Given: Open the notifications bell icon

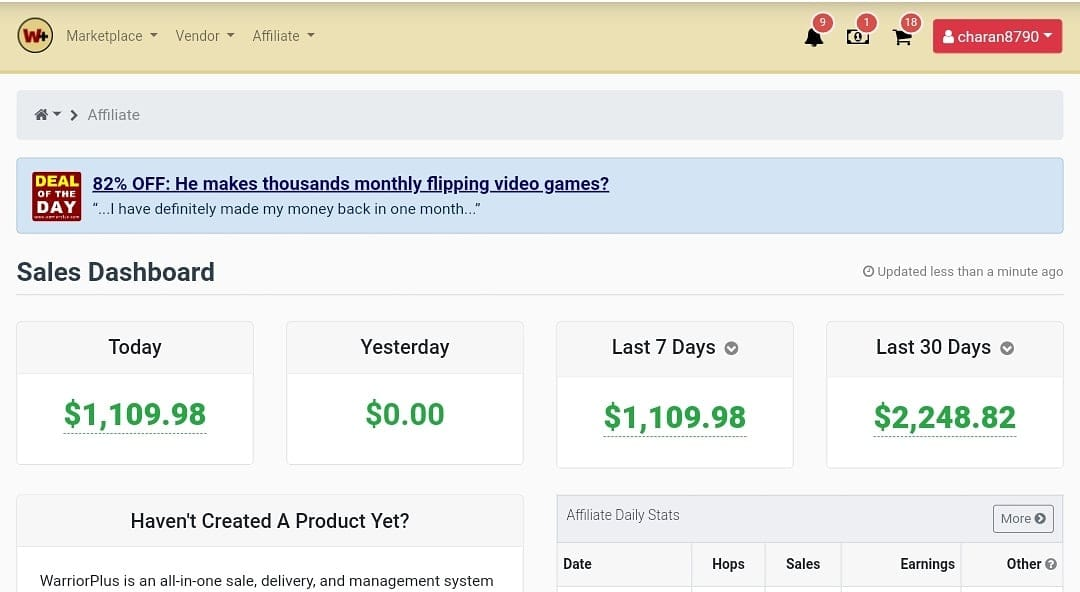Looking at the screenshot, I should coord(814,37).
